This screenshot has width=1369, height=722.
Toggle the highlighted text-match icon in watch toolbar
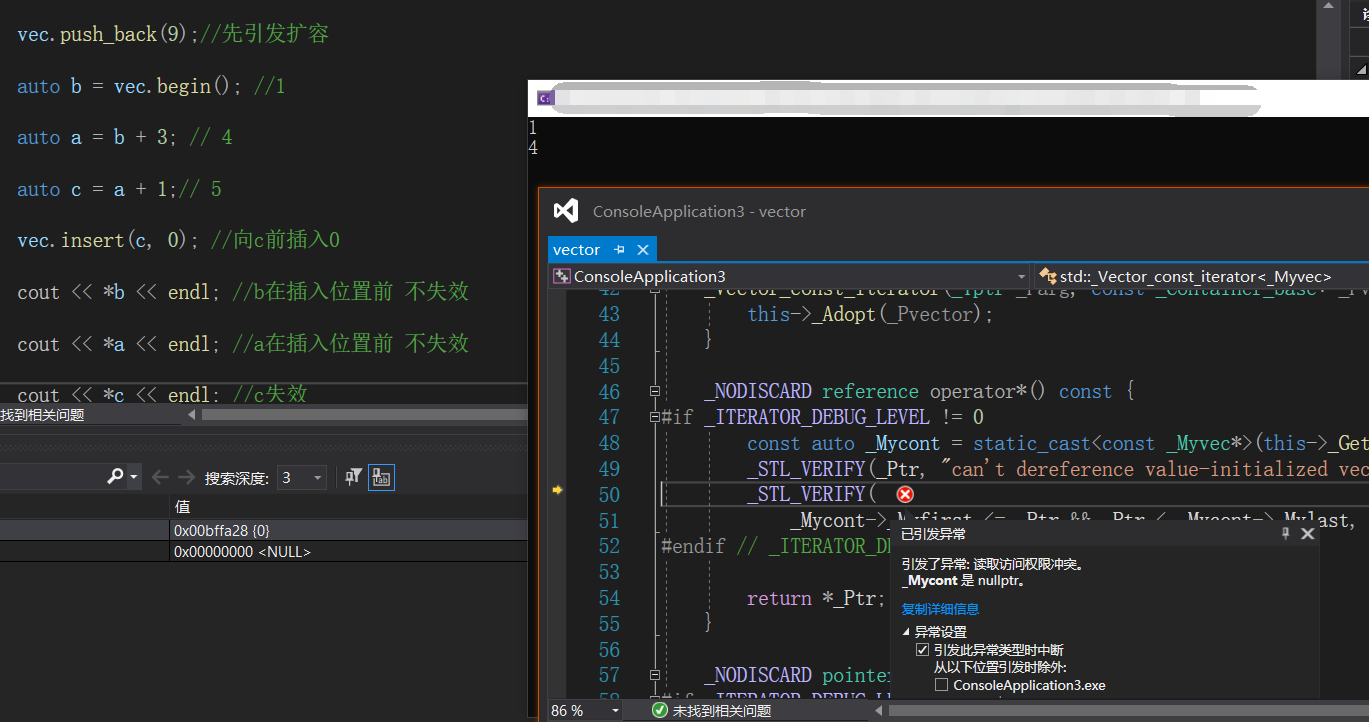click(381, 478)
